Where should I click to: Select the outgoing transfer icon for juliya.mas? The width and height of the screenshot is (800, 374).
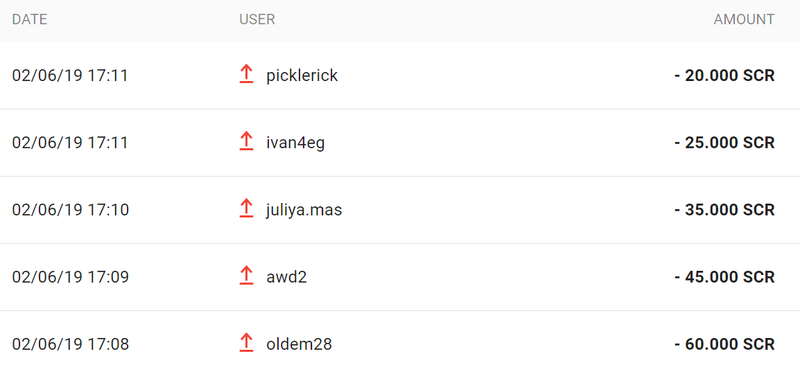246,209
